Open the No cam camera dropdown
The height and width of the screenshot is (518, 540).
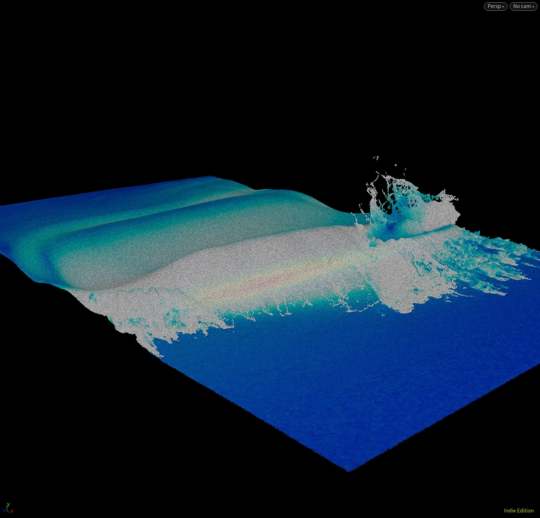tap(523, 6)
